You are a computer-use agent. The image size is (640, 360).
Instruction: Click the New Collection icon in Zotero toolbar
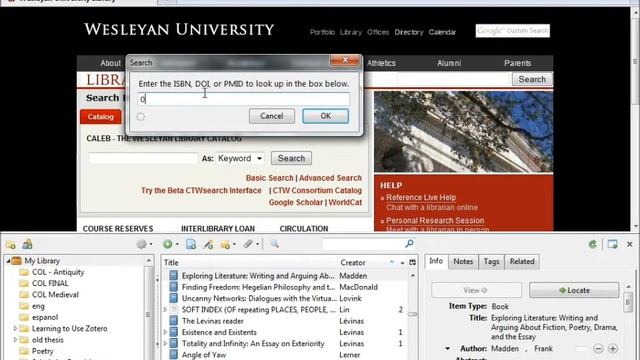(x=11, y=244)
